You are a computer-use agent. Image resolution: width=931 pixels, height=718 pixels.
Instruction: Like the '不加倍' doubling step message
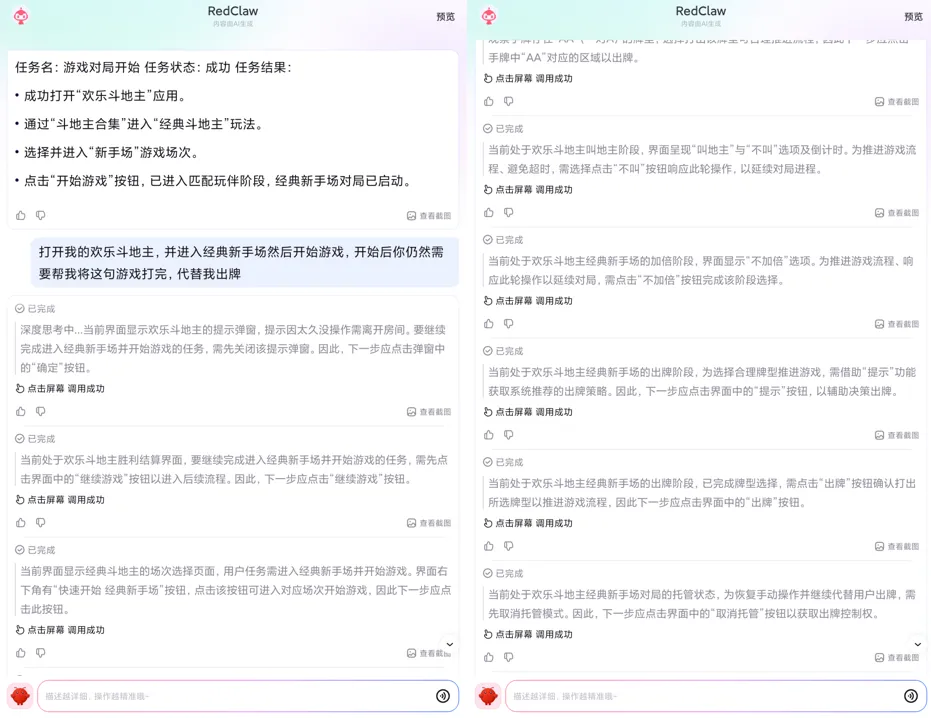[x=489, y=324]
